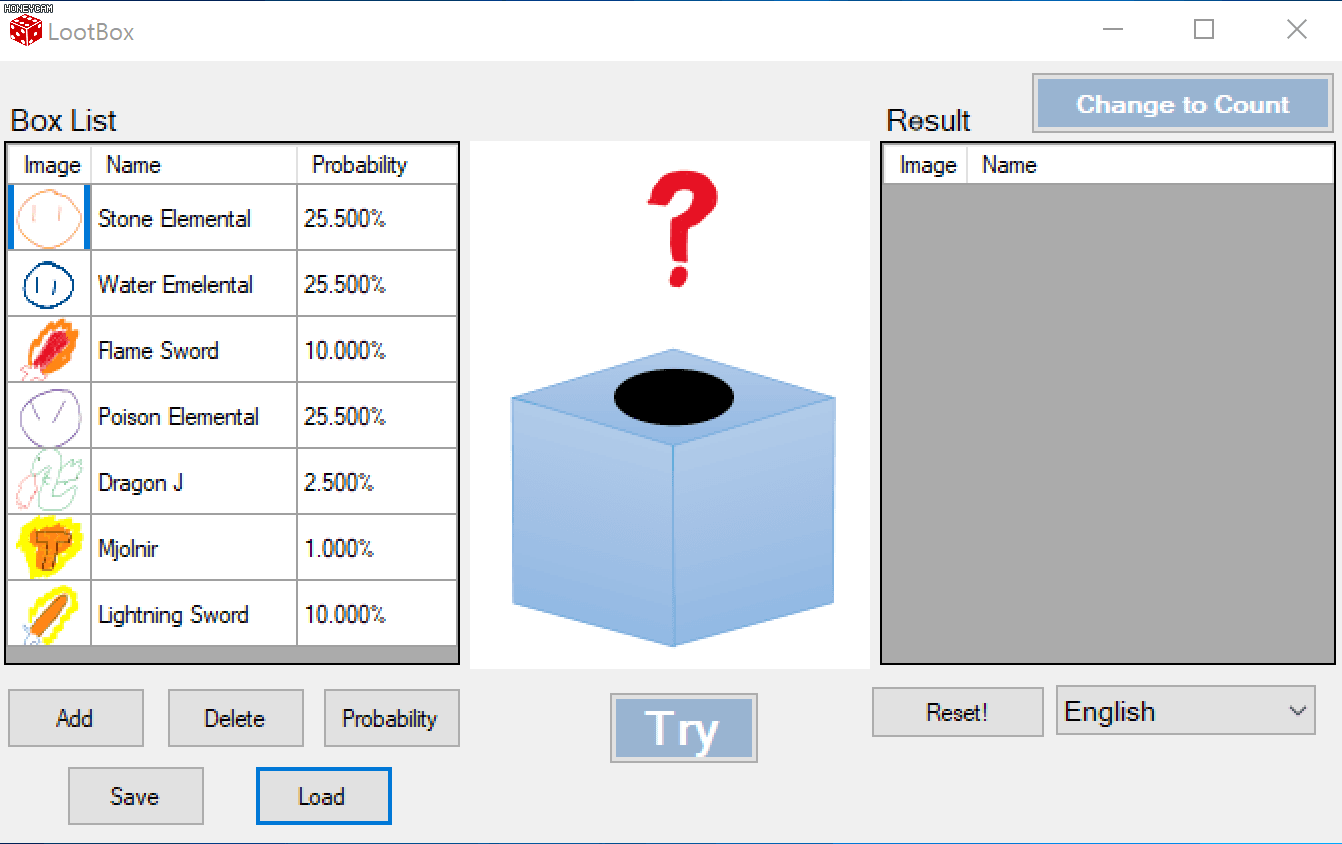Select the Water Emelental item icon
The height and width of the screenshot is (844, 1342).
tap(48, 283)
